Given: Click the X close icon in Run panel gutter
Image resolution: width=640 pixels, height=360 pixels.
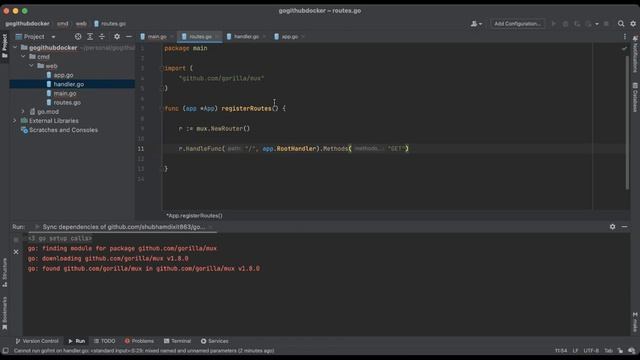Looking at the screenshot, I should click(16, 252).
